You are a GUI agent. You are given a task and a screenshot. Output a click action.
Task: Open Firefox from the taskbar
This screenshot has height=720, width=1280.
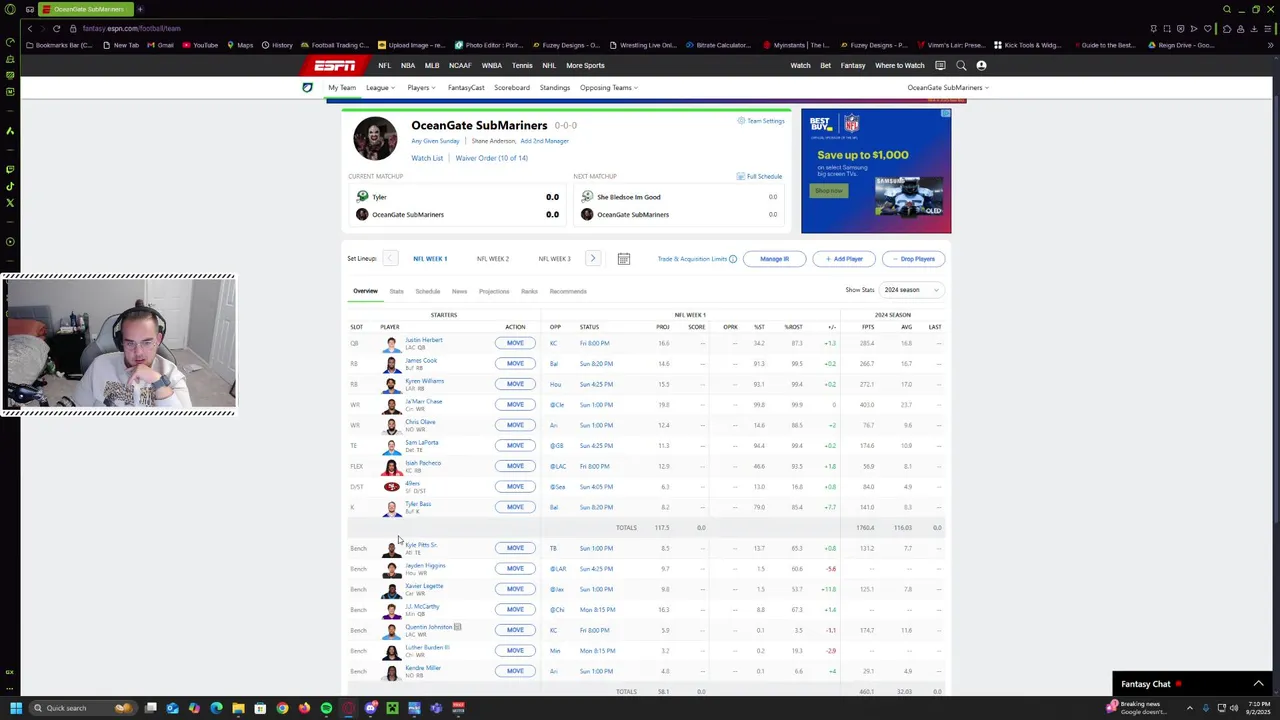[304, 708]
